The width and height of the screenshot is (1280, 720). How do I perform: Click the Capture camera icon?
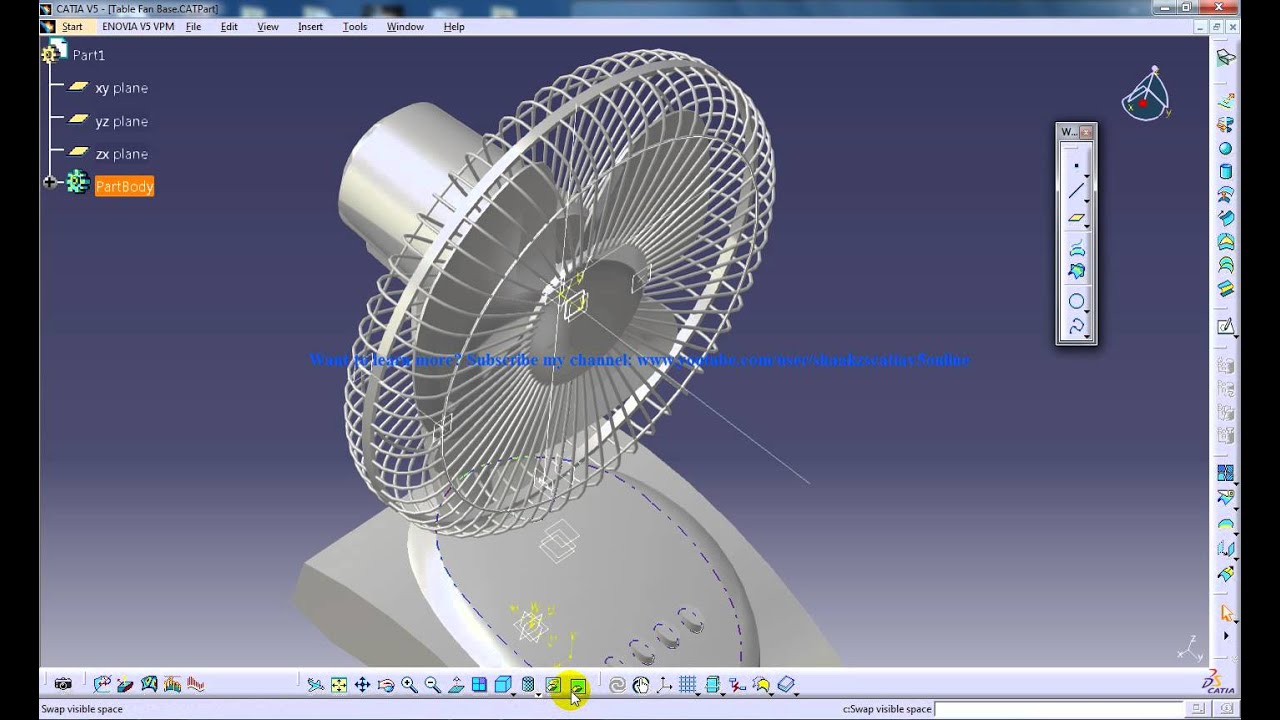[x=63, y=685]
